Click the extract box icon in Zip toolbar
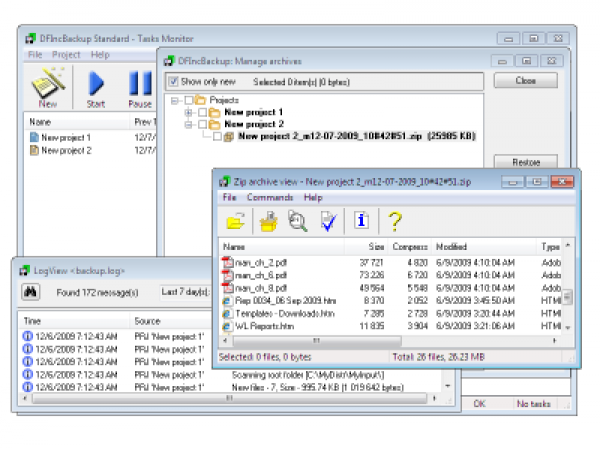Viewport: 600px width, 449px height. tap(268, 221)
